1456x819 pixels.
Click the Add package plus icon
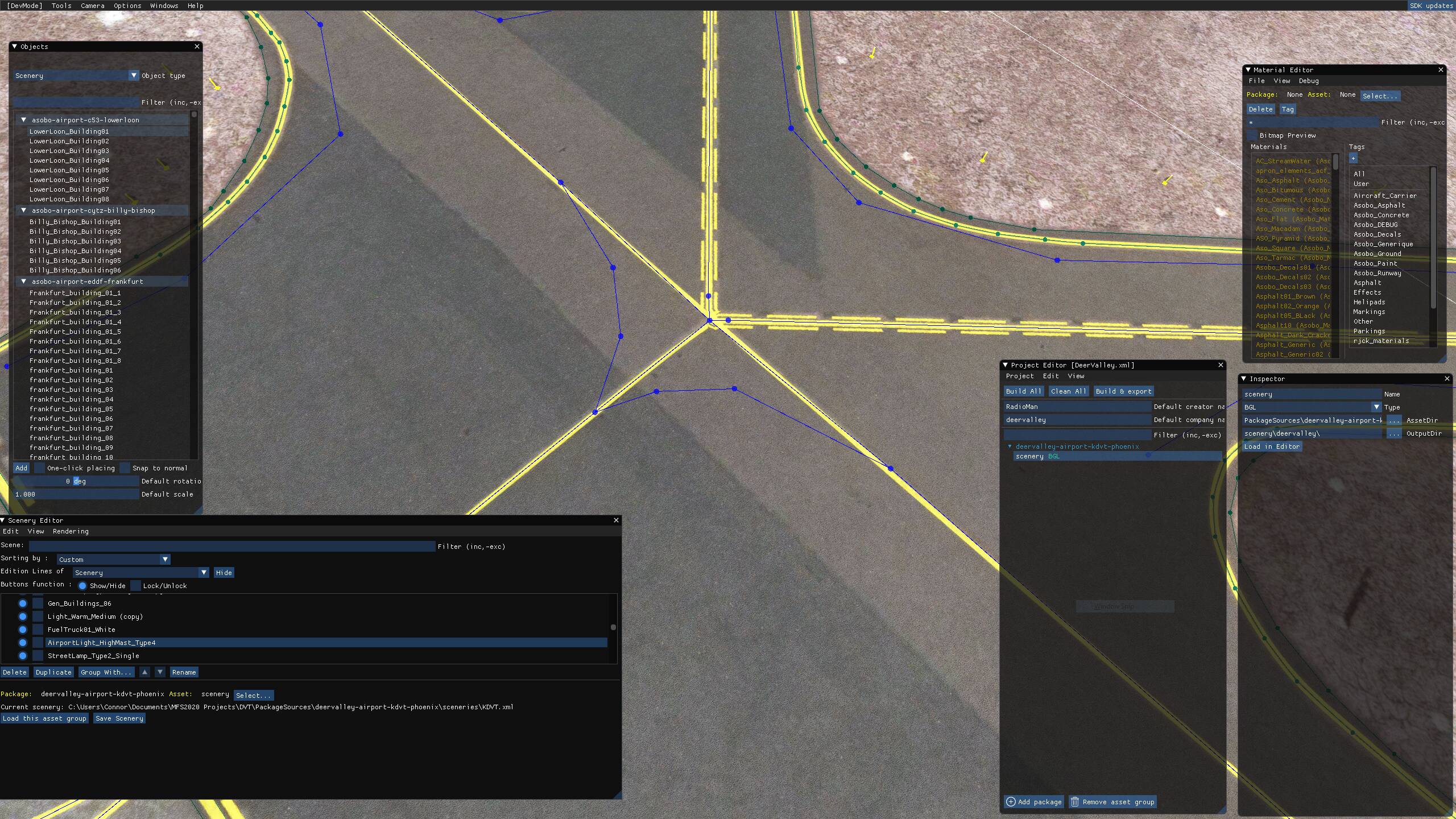[x=1011, y=802]
